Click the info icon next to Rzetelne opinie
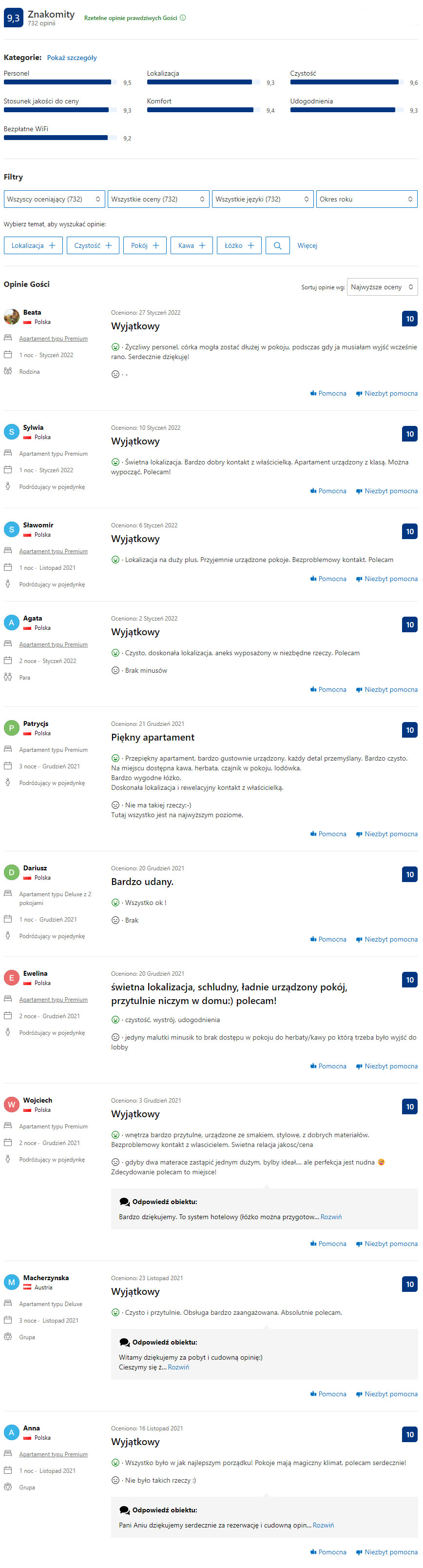423x1568 pixels. [183, 18]
